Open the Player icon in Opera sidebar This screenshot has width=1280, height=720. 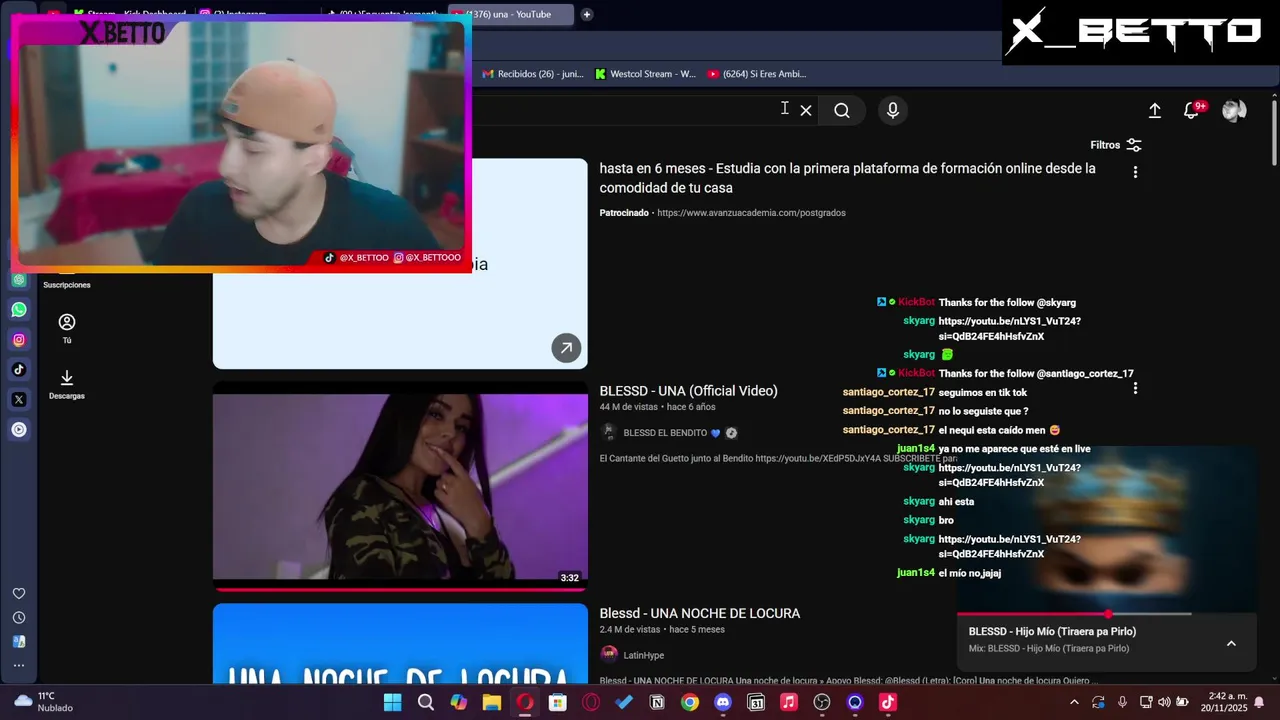pyautogui.click(x=19, y=430)
